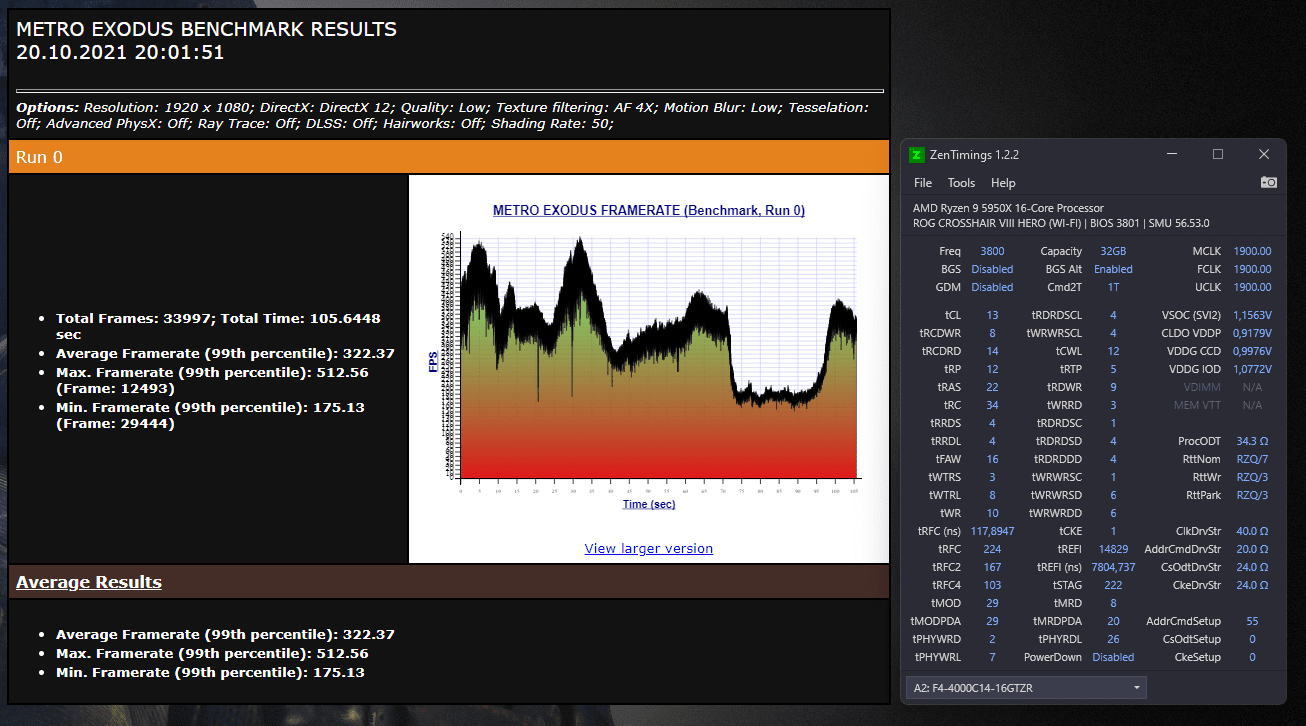Click the topmost 1900.00 value, beside MCLK
Screen dimensions: 1306x726
click(x=1252, y=251)
